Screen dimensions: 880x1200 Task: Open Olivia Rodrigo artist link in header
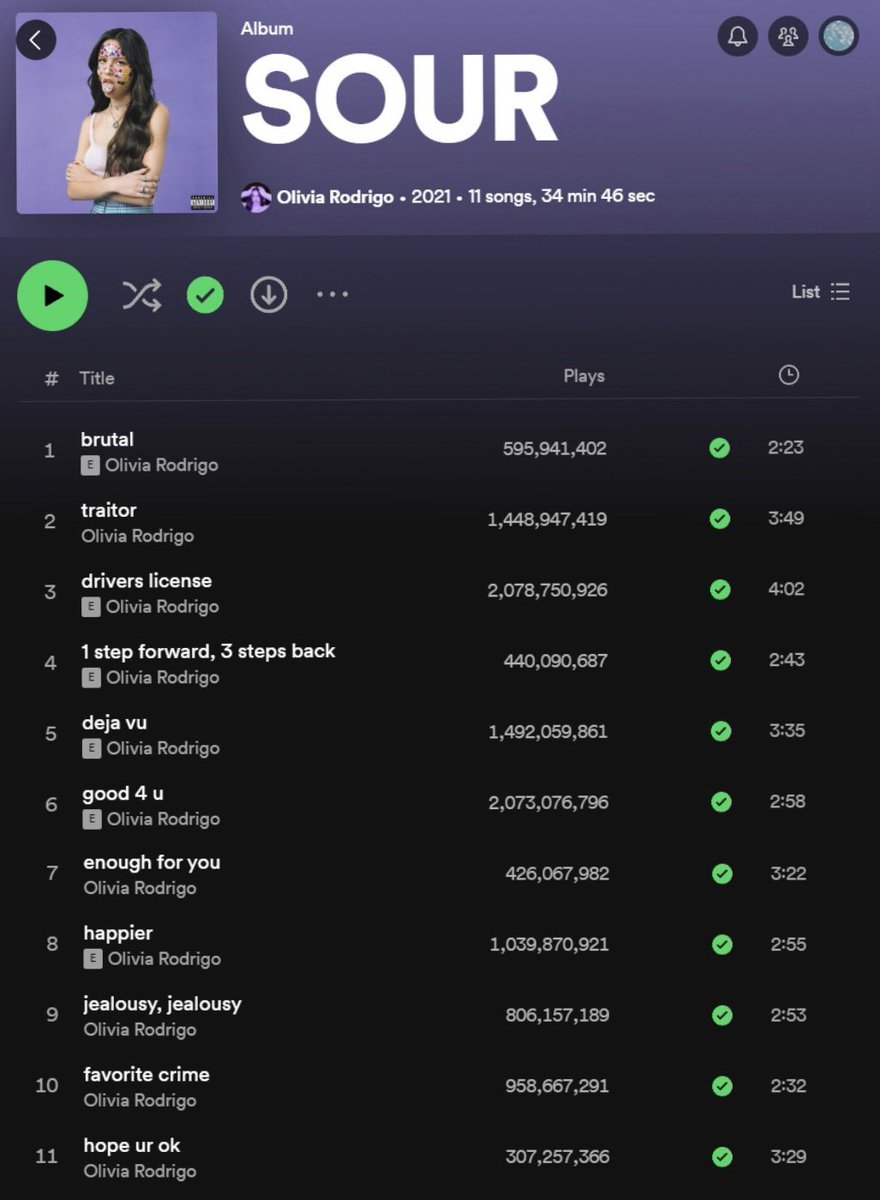[x=335, y=197]
